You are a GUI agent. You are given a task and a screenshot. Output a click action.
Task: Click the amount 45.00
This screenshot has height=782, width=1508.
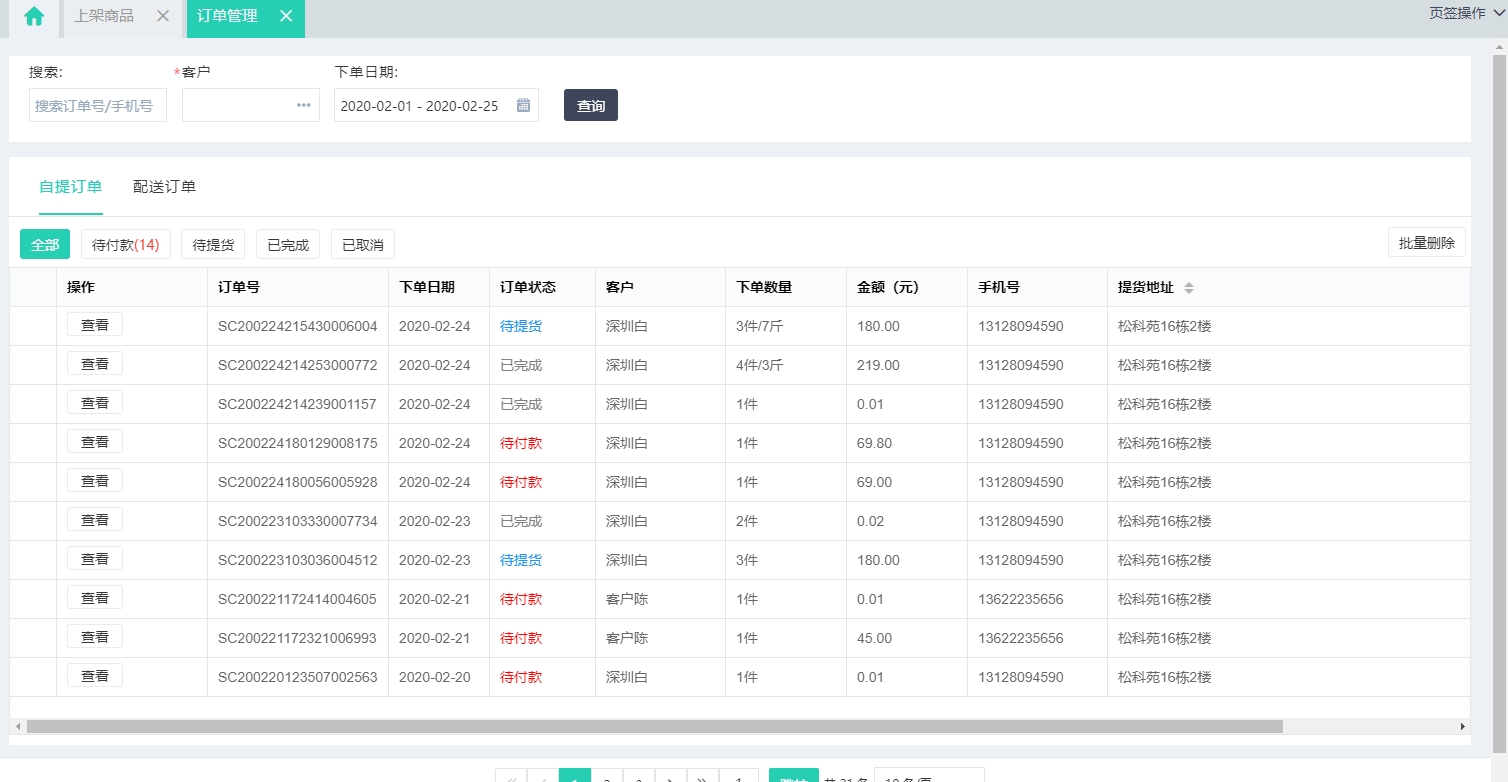pyautogui.click(x=874, y=638)
